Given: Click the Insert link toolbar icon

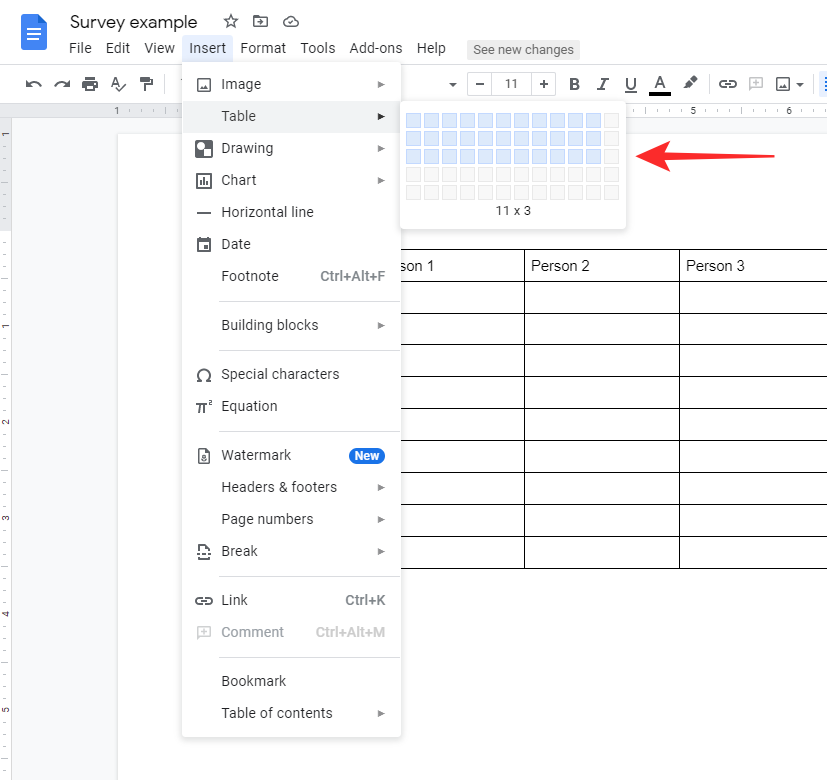Looking at the screenshot, I should click(x=728, y=84).
